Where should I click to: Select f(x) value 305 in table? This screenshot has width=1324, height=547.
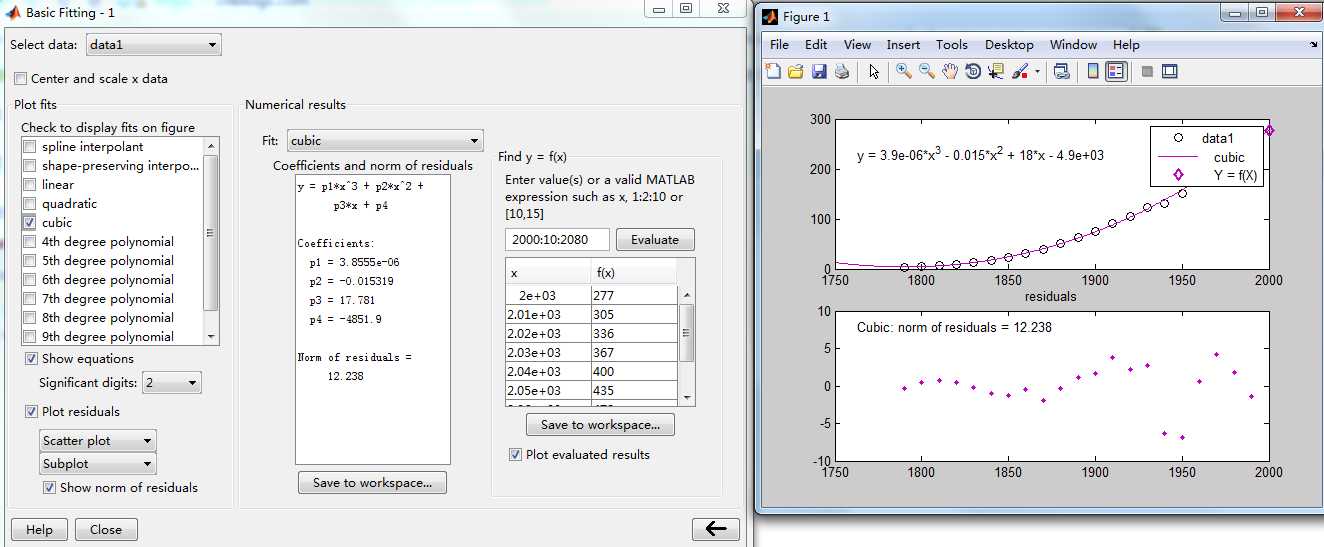click(x=633, y=315)
